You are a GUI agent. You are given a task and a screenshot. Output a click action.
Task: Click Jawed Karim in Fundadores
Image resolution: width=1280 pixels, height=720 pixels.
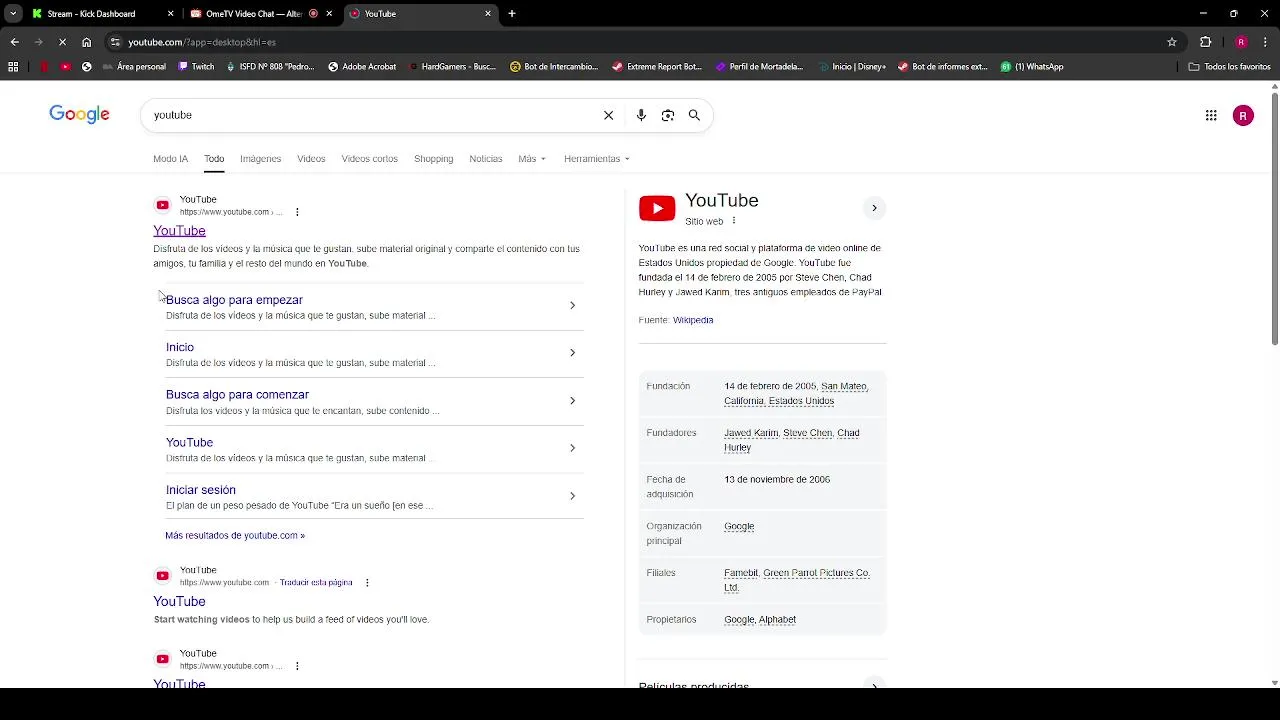[x=750, y=433]
